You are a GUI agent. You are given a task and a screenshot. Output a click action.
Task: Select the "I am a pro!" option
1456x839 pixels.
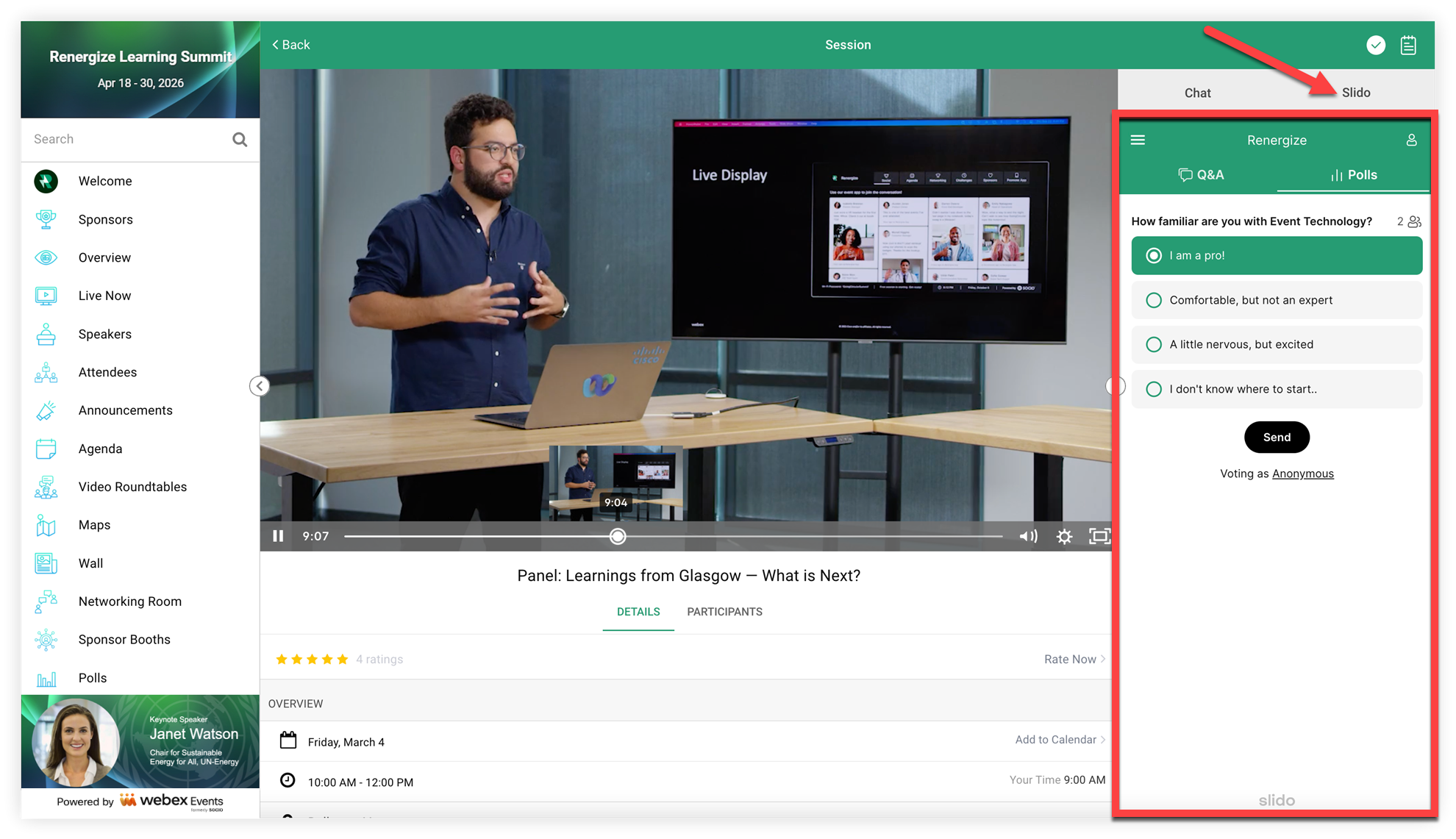[1277, 255]
